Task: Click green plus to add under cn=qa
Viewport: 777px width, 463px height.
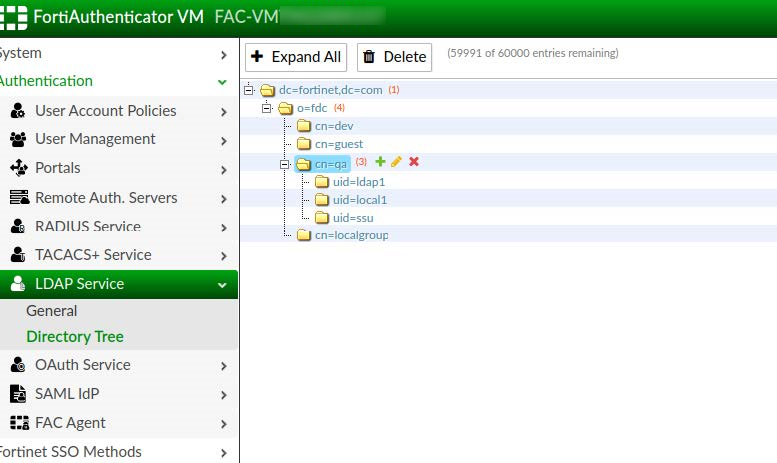Action: point(380,162)
